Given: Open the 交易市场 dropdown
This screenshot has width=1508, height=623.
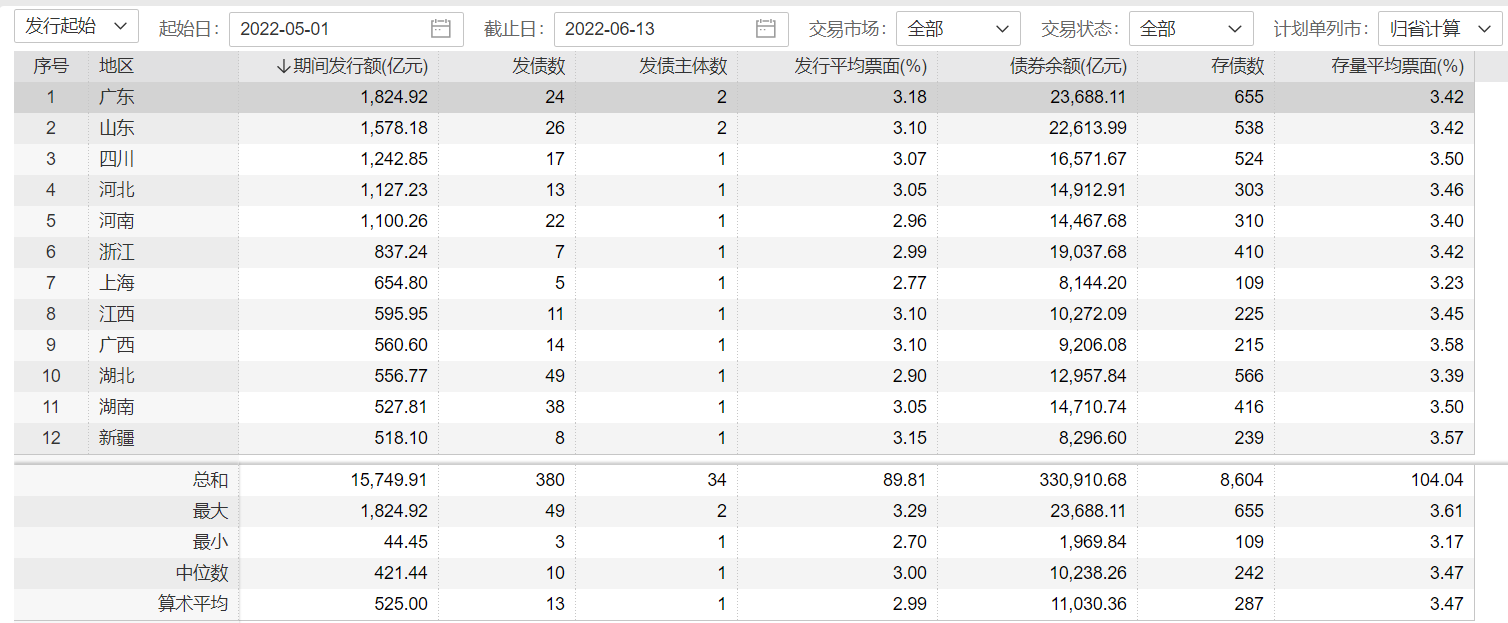Looking at the screenshot, I should 957,29.
